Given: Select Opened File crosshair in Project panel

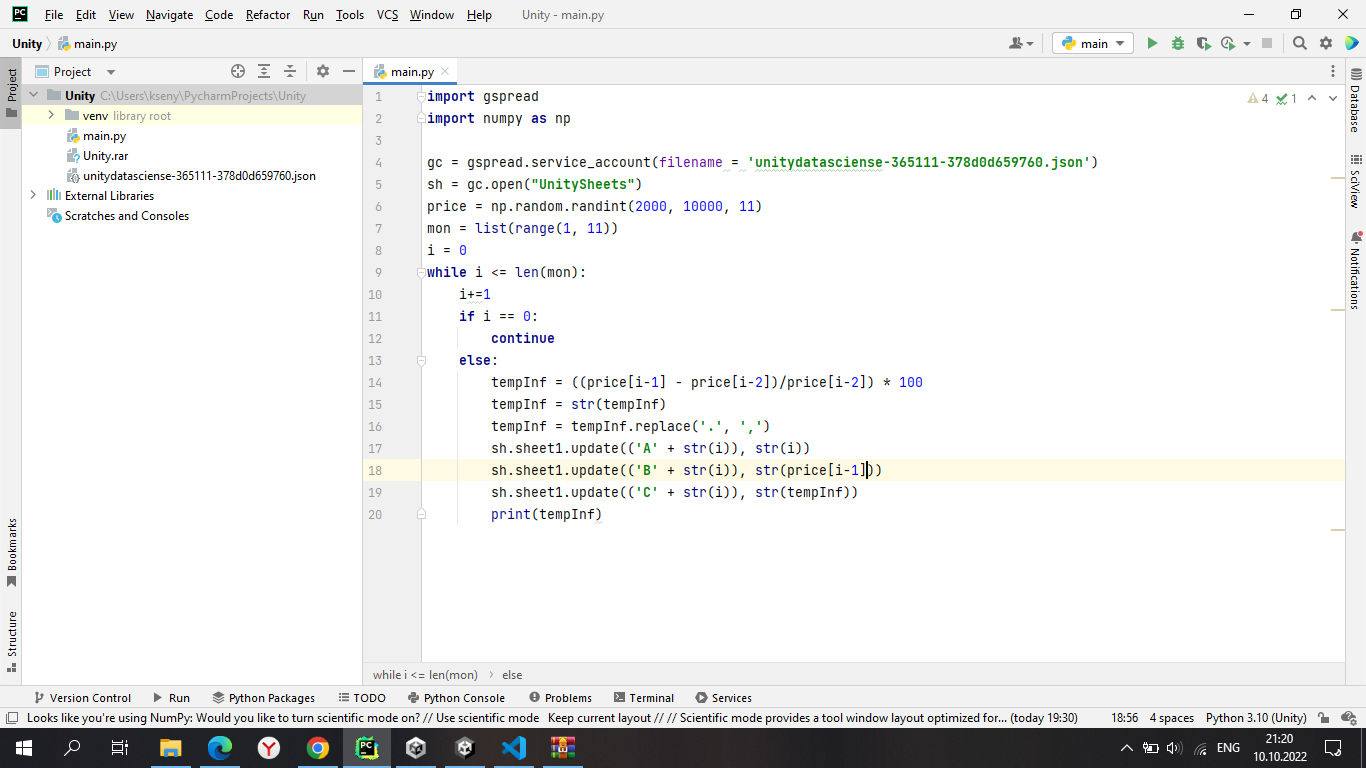Looking at the screenshot, I should (238, 71).
